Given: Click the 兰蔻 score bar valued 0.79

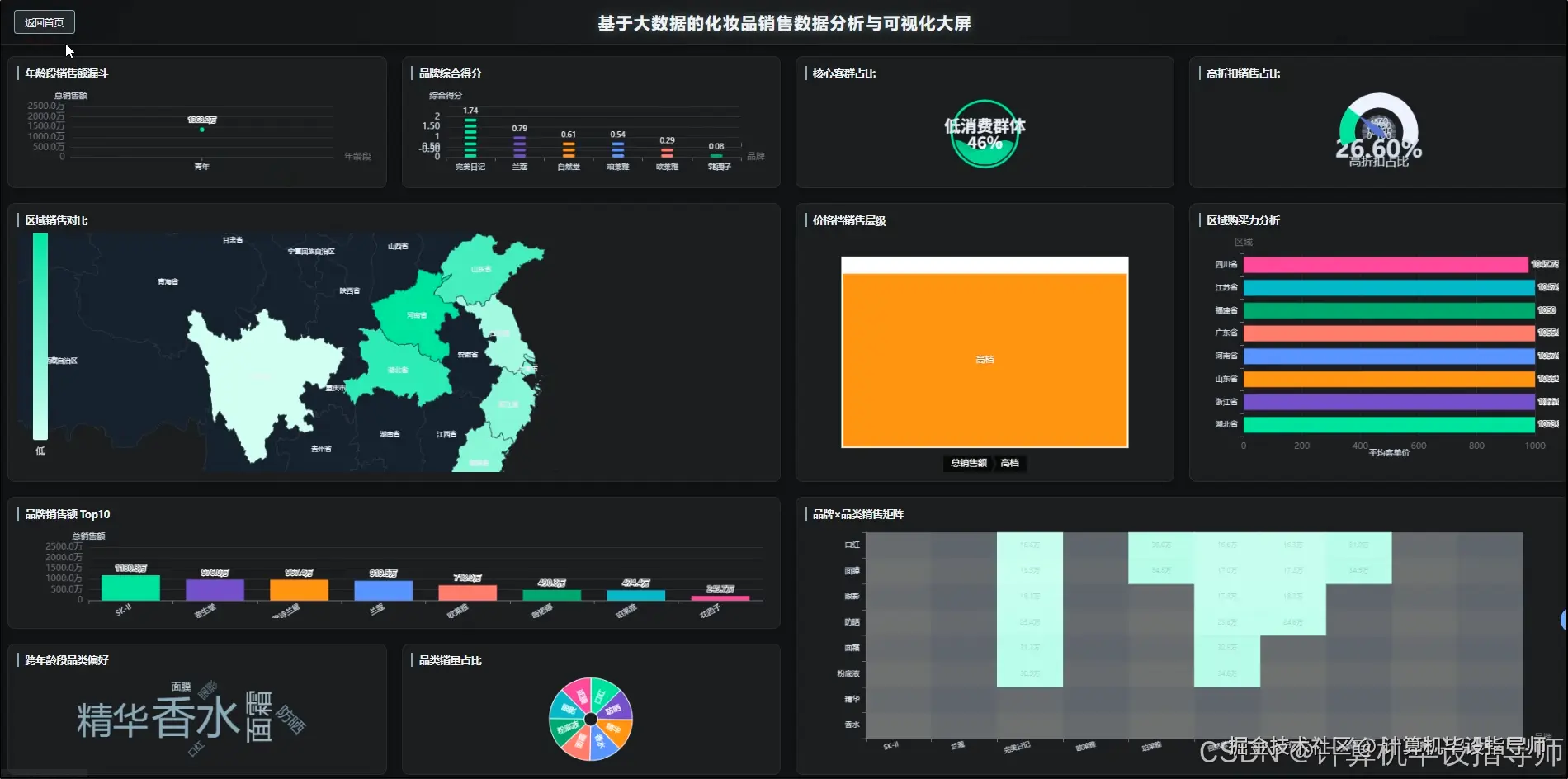Looking at the screenshot, I should point(519,146).
